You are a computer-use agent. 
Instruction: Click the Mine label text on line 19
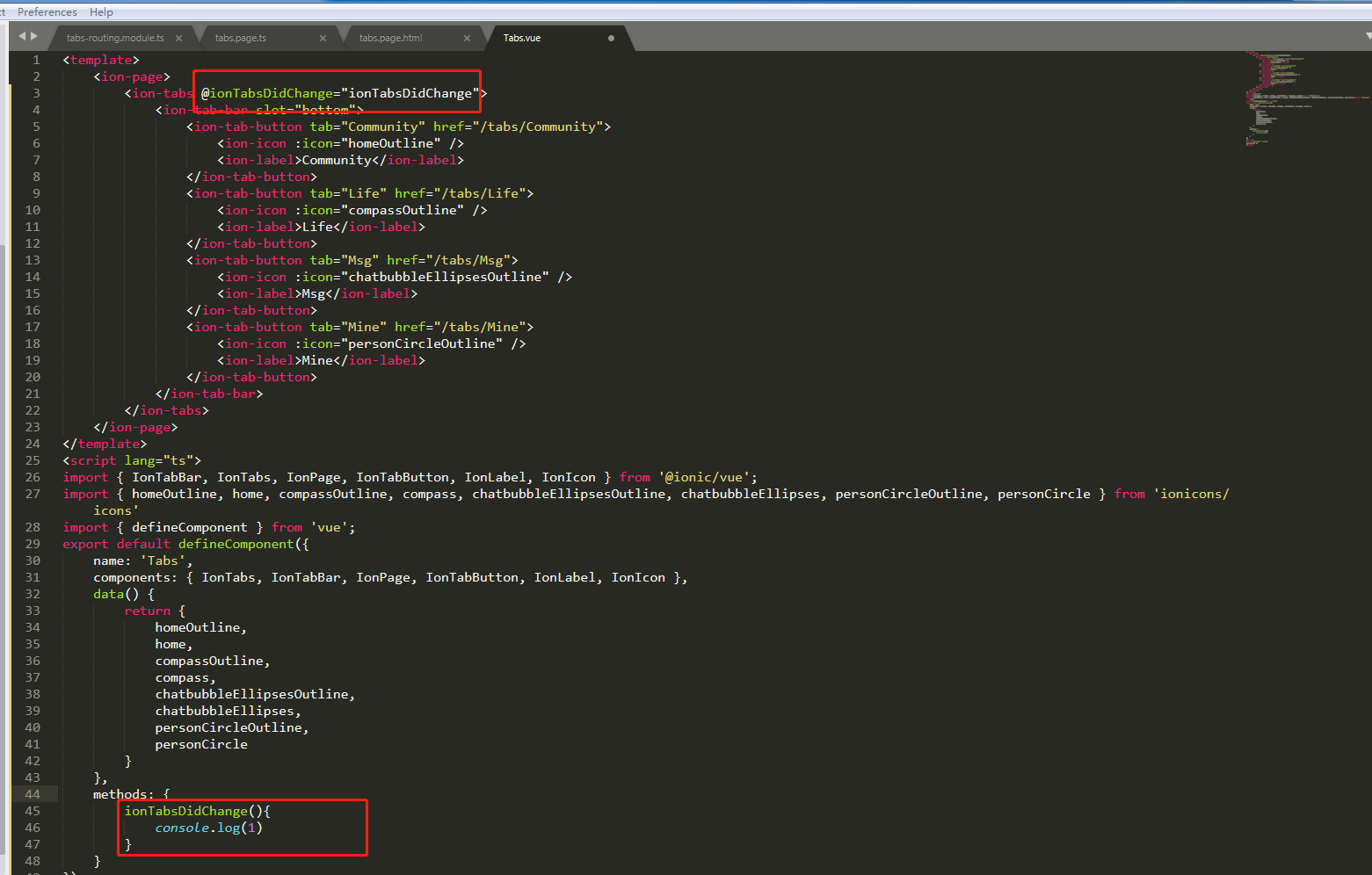317,360
